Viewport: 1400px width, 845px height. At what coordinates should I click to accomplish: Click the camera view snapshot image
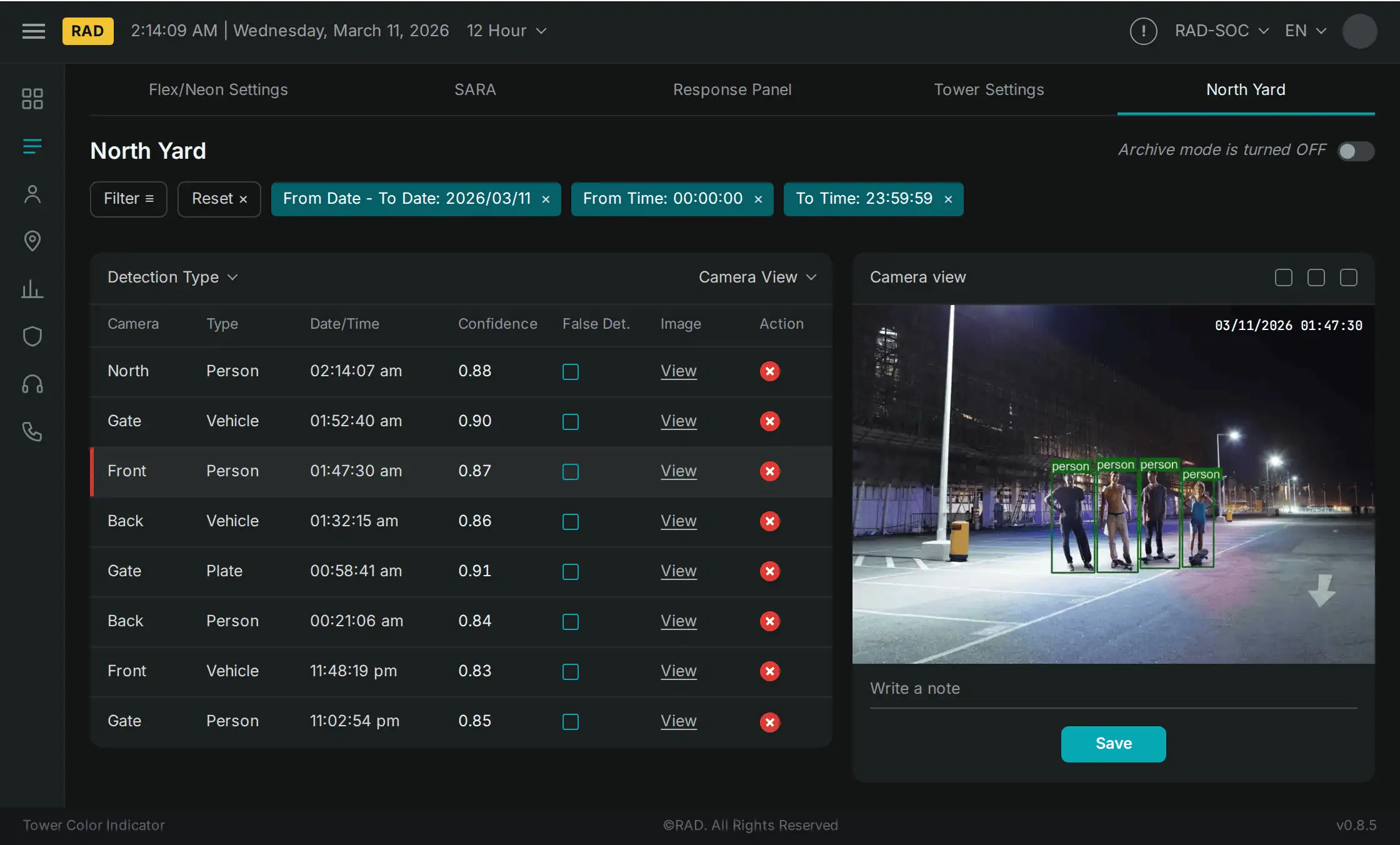pyautogui.click(x=1113, y=484)
